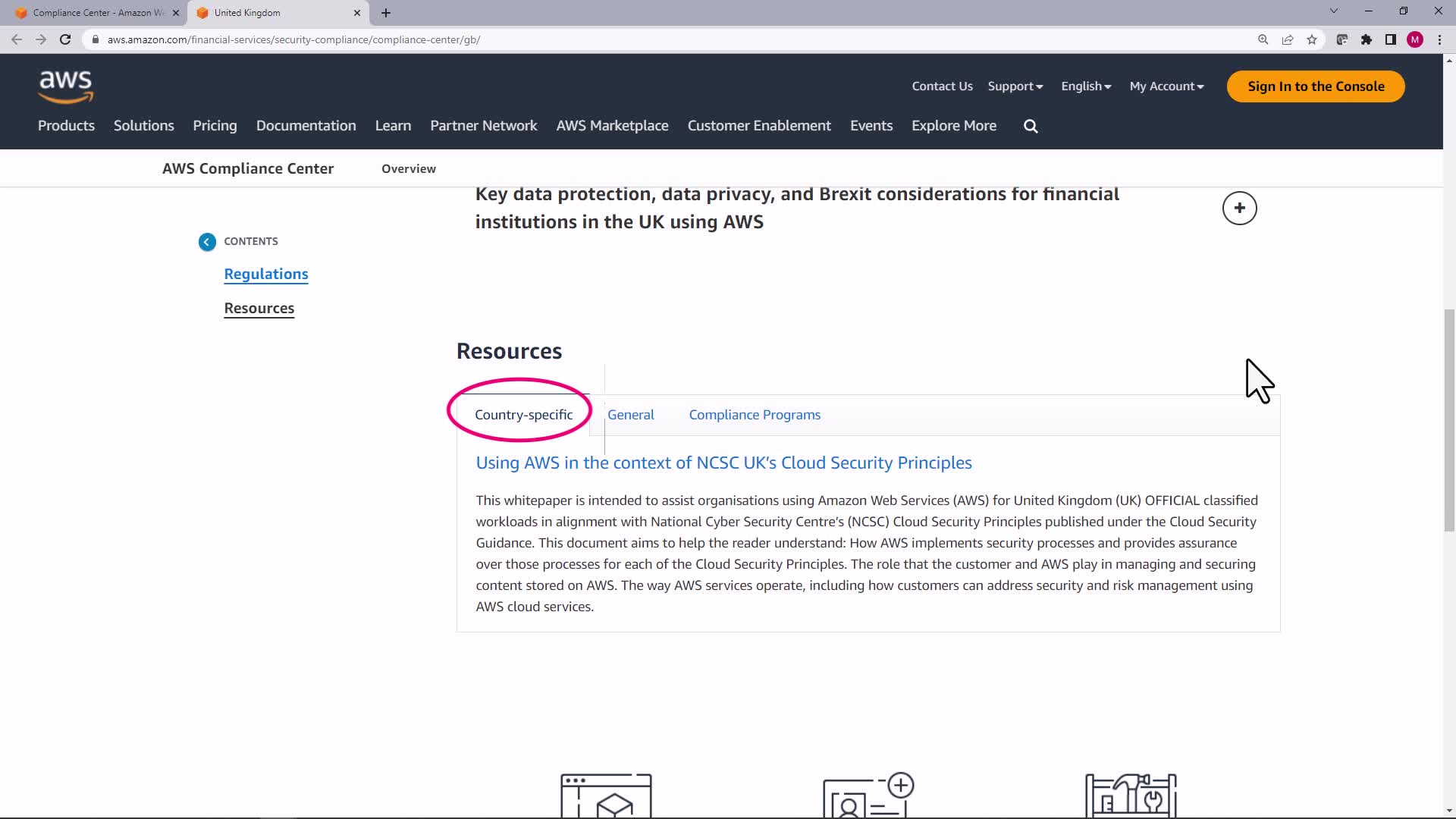Viewport: 1456px width, 819px height.
Task: Bookmark this page with star icon
Action: (1312, 39)
